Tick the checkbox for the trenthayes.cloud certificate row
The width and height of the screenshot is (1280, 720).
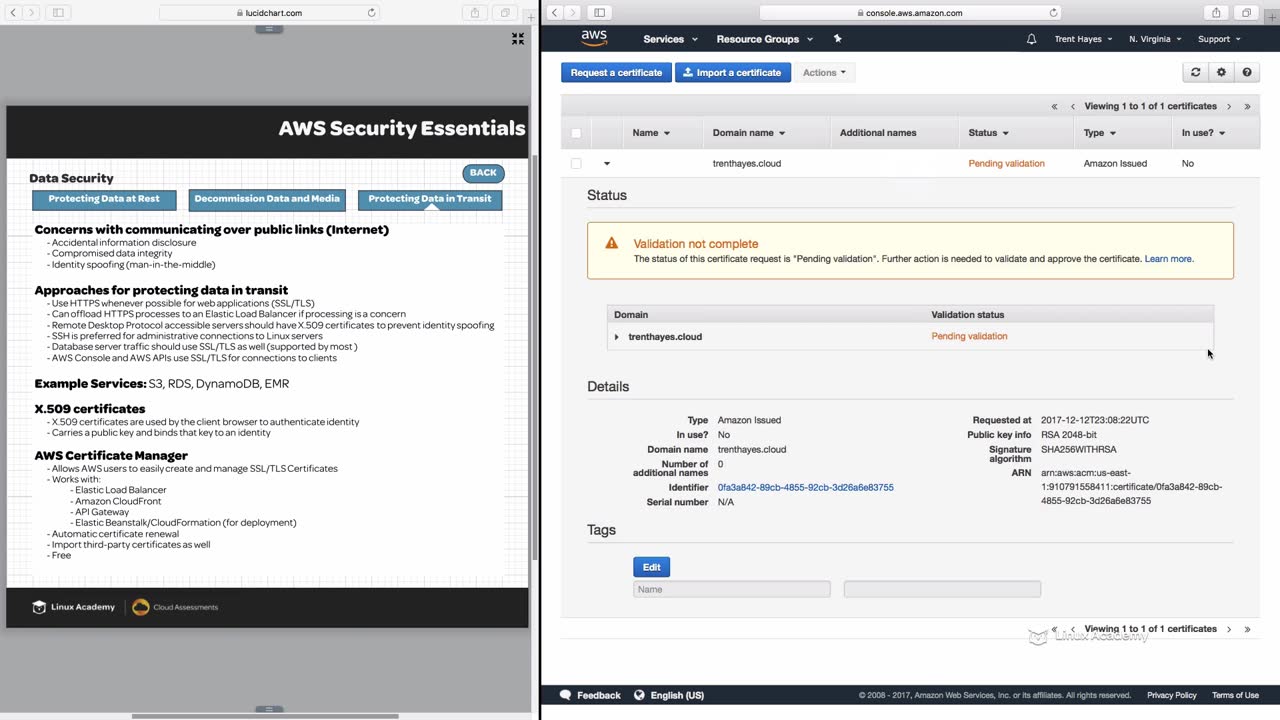576,163
